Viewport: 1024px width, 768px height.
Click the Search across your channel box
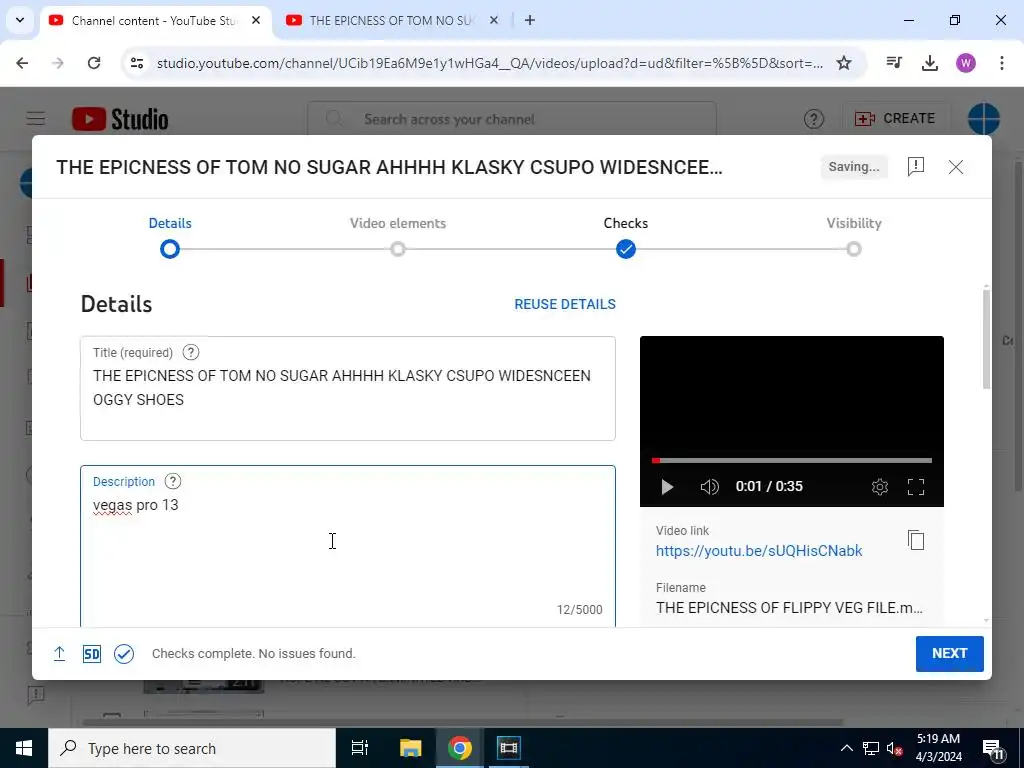tap(511, 119)
